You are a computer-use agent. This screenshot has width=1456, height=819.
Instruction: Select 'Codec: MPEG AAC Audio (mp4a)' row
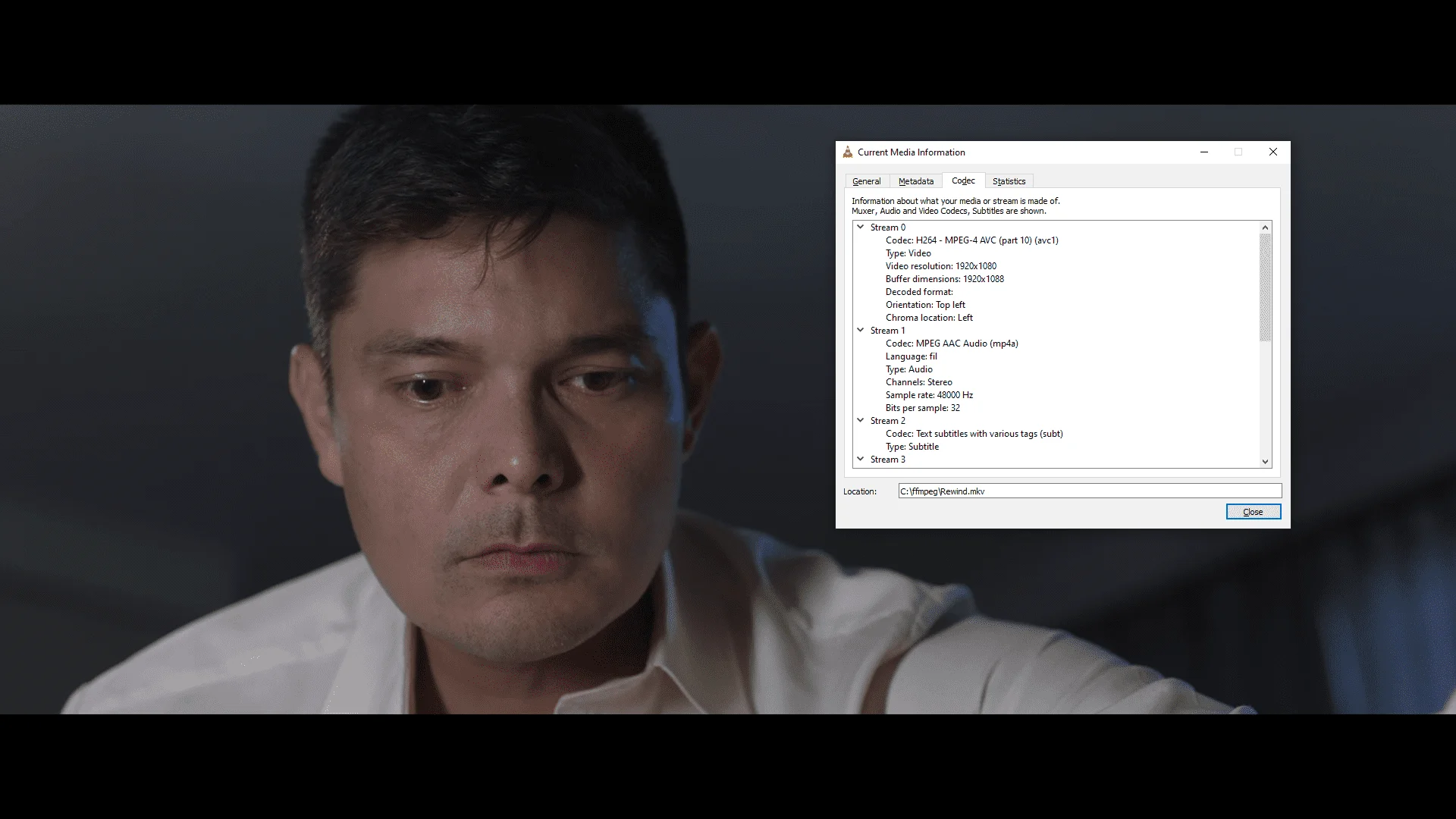[x=952, y=344]
